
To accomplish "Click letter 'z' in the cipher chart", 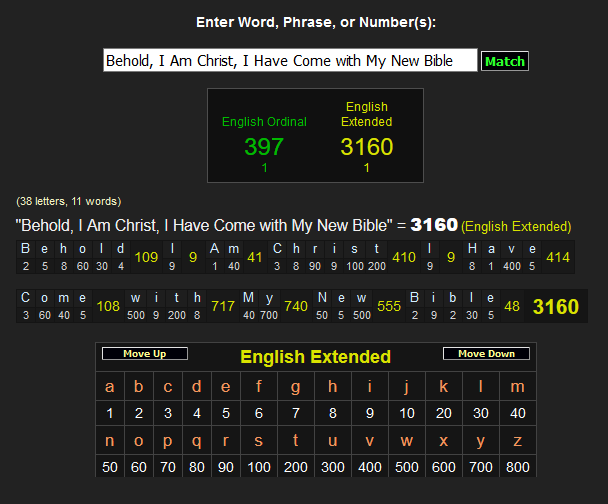I will pyautogui.click(x=517, y=441).
